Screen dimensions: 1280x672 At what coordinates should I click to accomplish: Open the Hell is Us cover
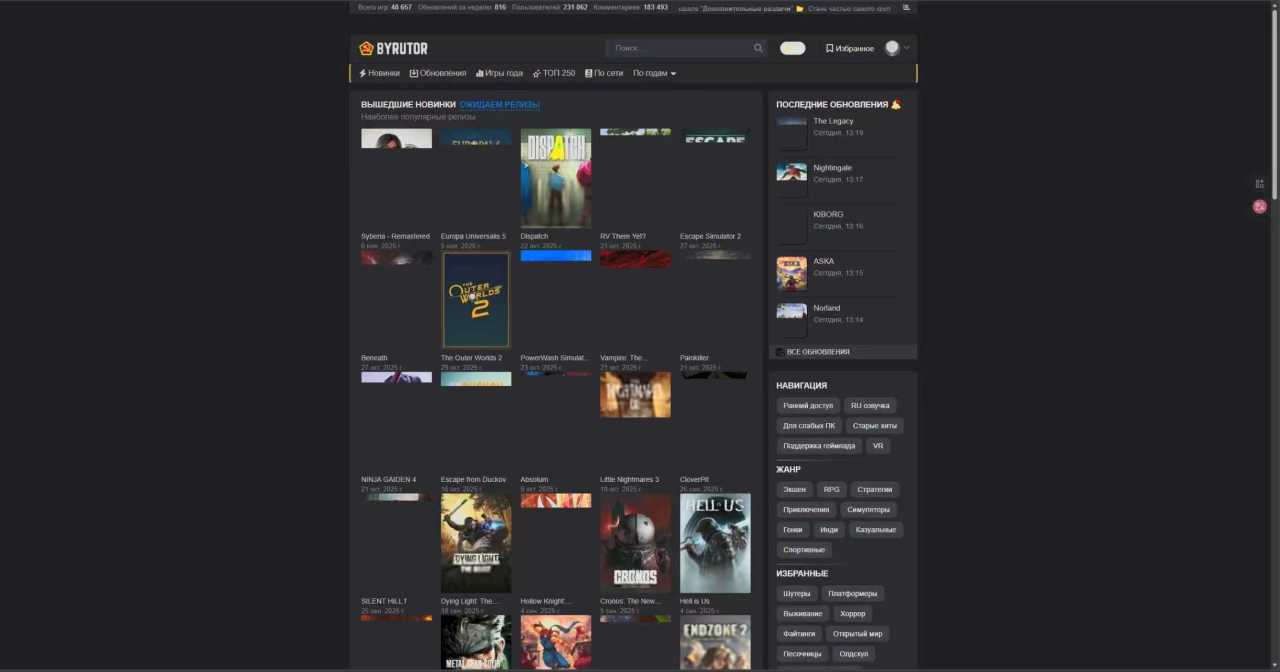coord(715,543)
